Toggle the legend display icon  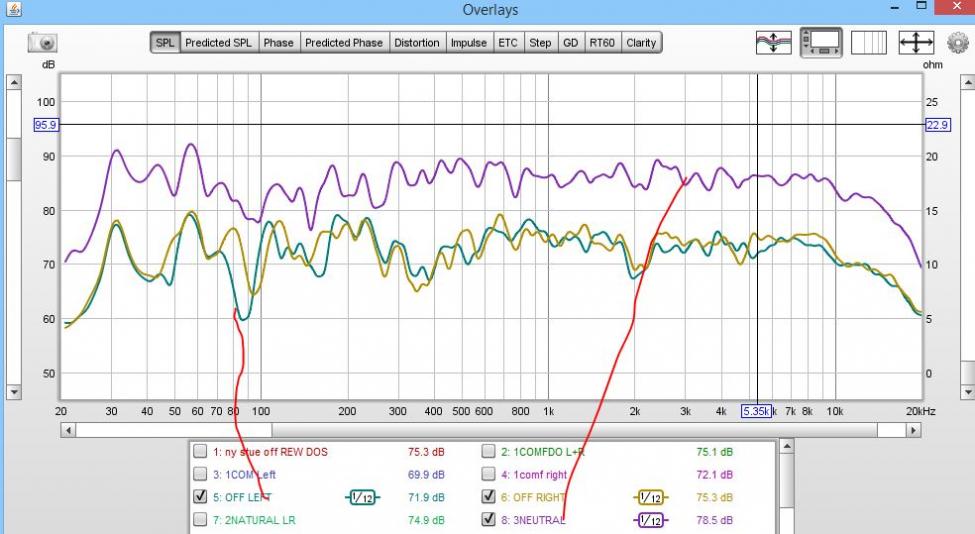pos(821,43)
